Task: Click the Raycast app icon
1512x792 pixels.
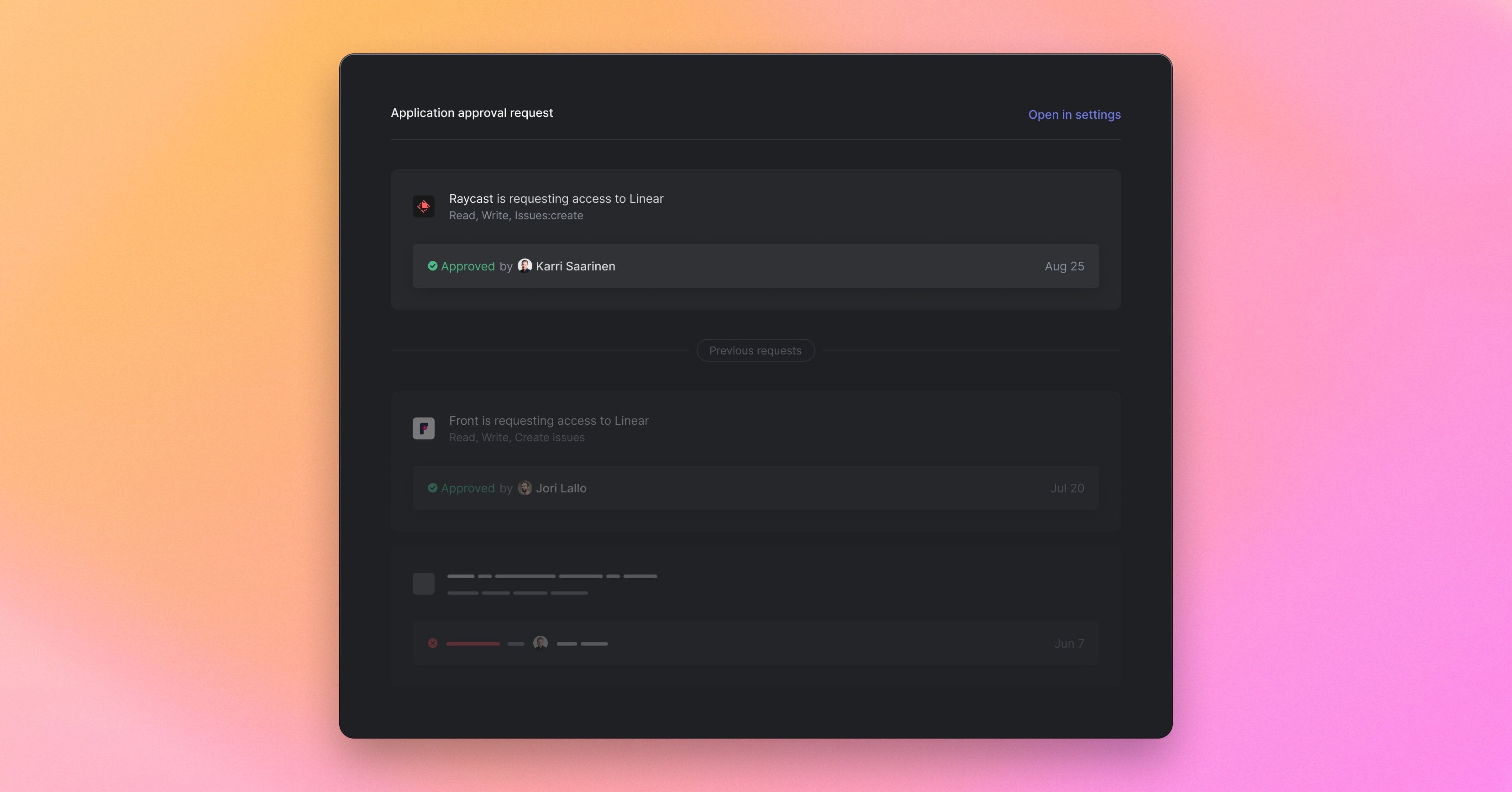Action: (x=423, y=206)
